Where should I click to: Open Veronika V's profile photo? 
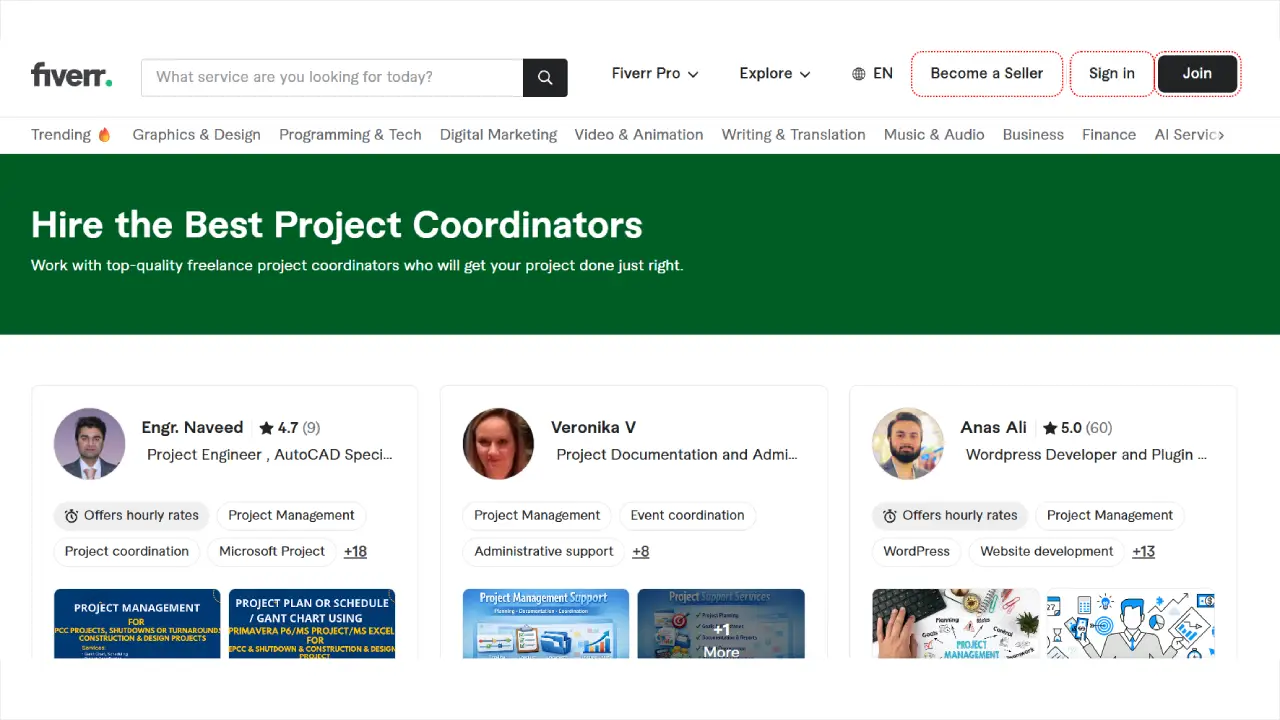[x=499, y=444]
